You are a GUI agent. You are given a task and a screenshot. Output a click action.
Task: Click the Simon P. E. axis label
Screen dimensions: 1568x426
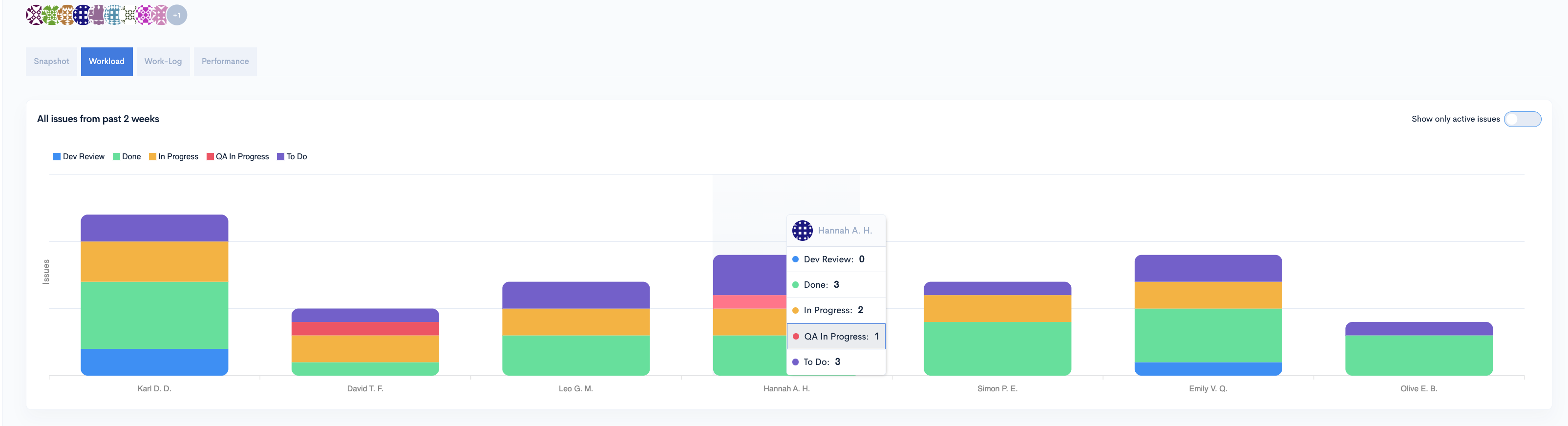[x=997, y=388]
